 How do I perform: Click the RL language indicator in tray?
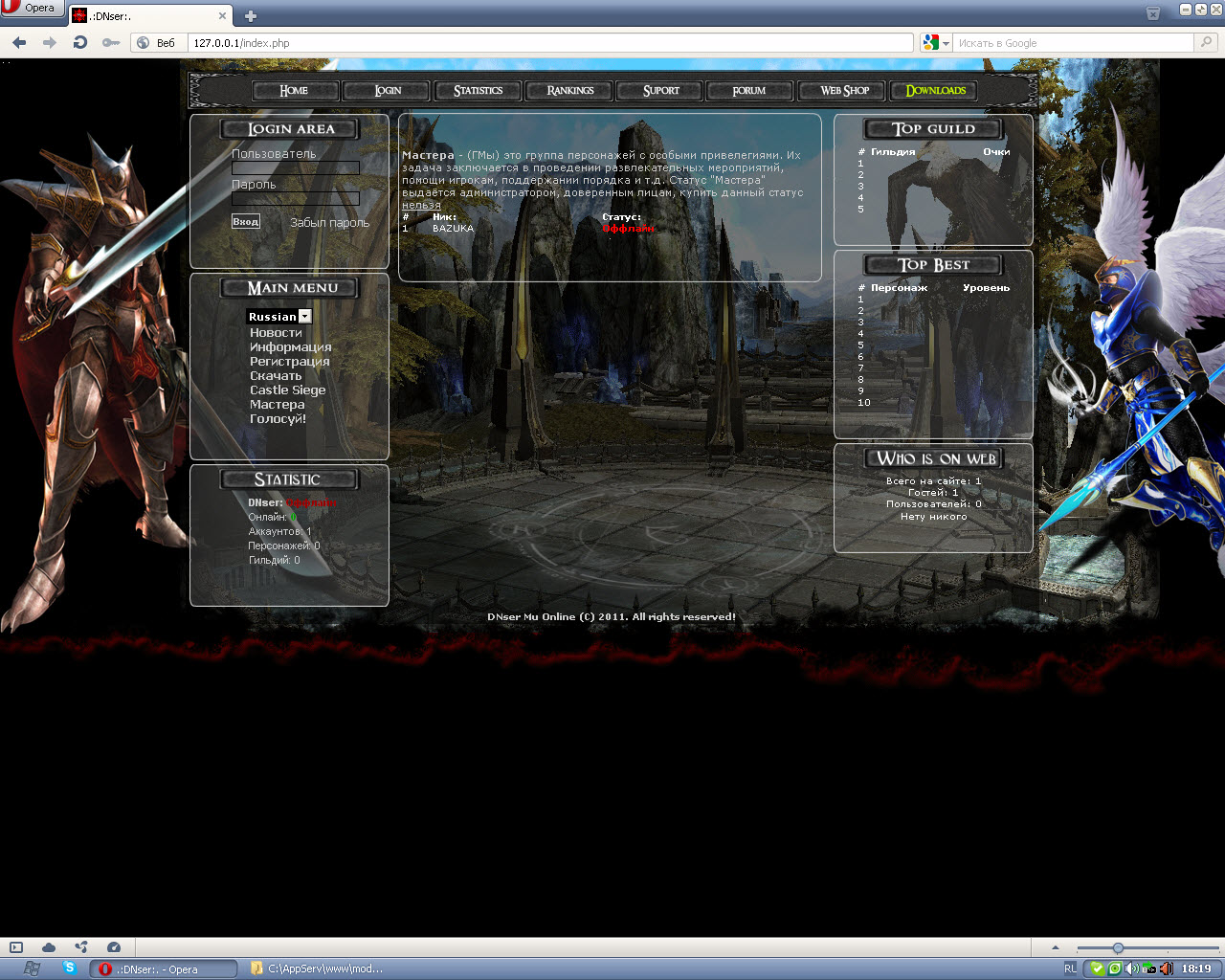pyautogui.click(x=1070, y=969)
